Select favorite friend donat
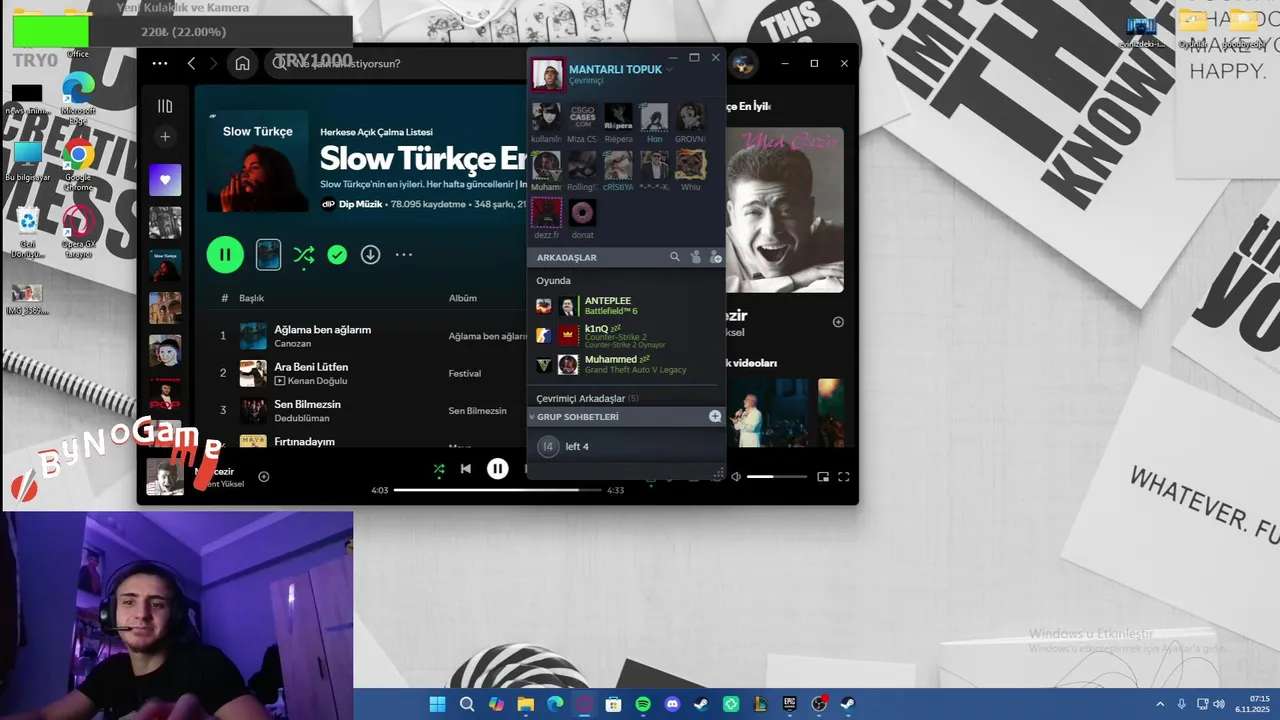1280x720 pixels. pos(582,219)
